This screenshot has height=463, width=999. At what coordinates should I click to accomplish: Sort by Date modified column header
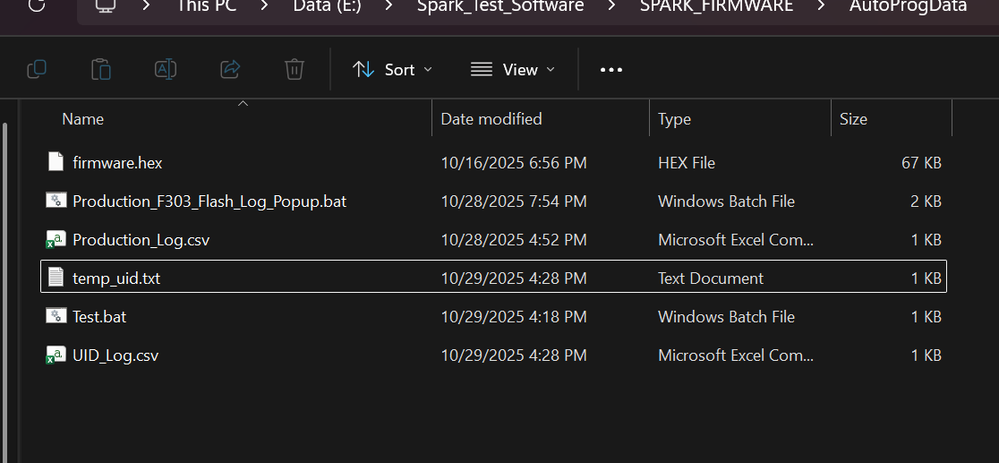coord(491,119)
